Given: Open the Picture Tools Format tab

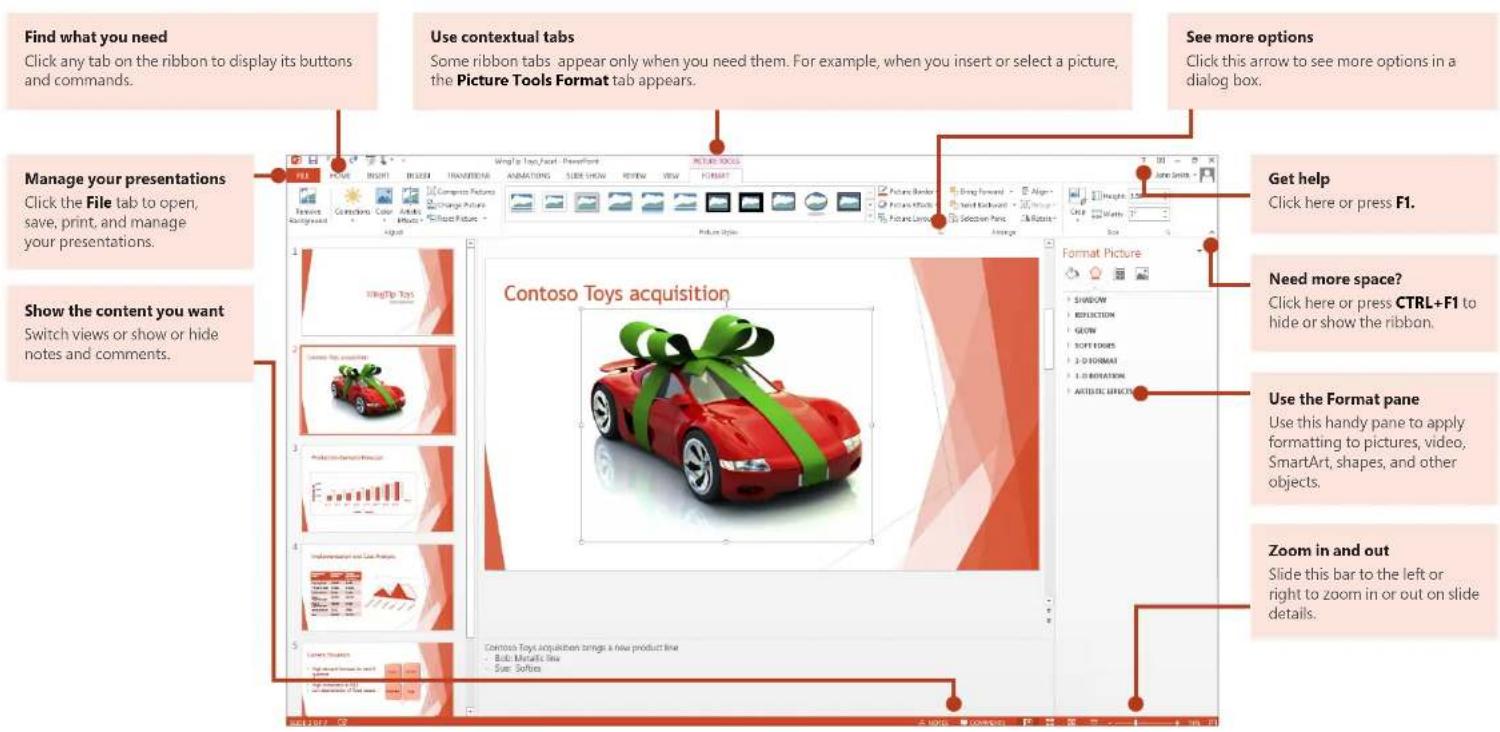Looking at the screenshot, I should coord(715,175).
